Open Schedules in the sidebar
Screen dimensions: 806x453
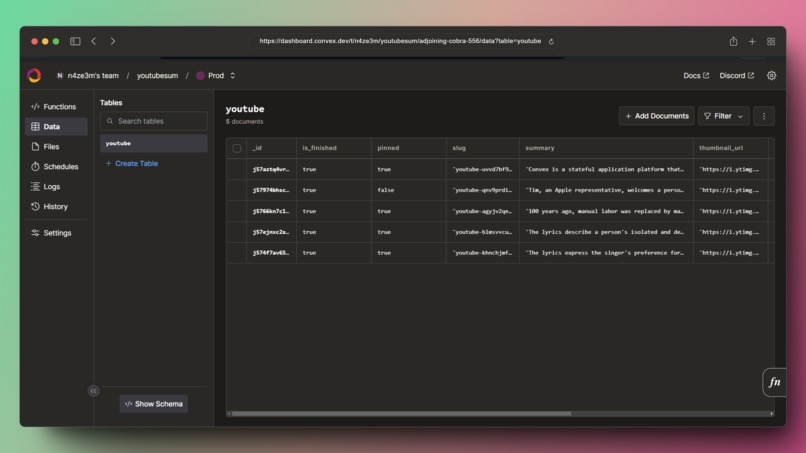(56, 167)
